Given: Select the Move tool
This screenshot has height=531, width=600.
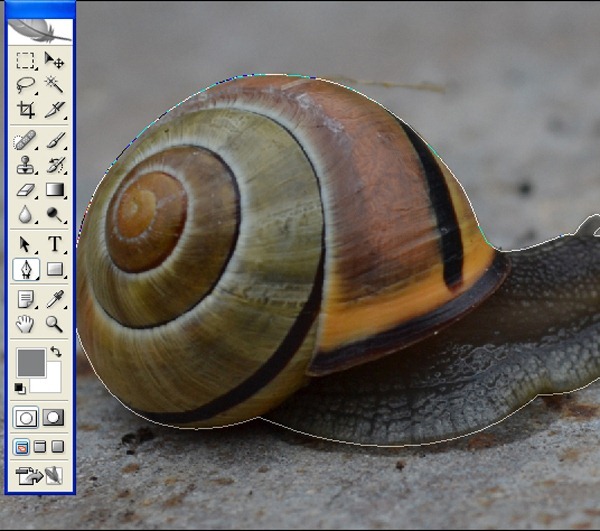Looking at the screenshot, I should (x=54, y=60).
